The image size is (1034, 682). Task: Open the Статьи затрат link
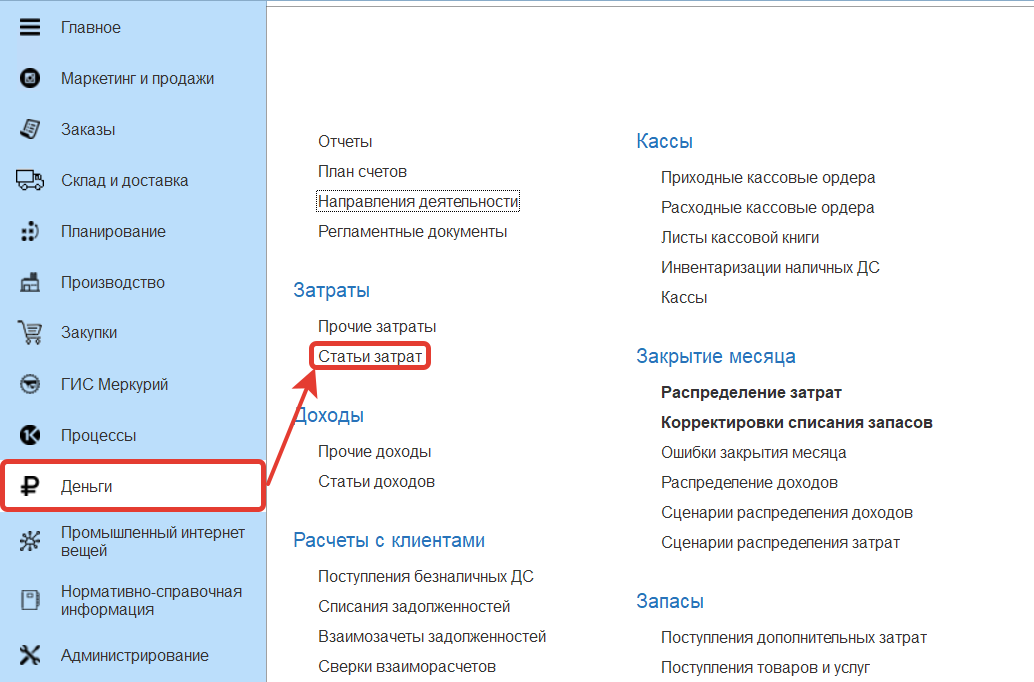click(x=370, y=356)
